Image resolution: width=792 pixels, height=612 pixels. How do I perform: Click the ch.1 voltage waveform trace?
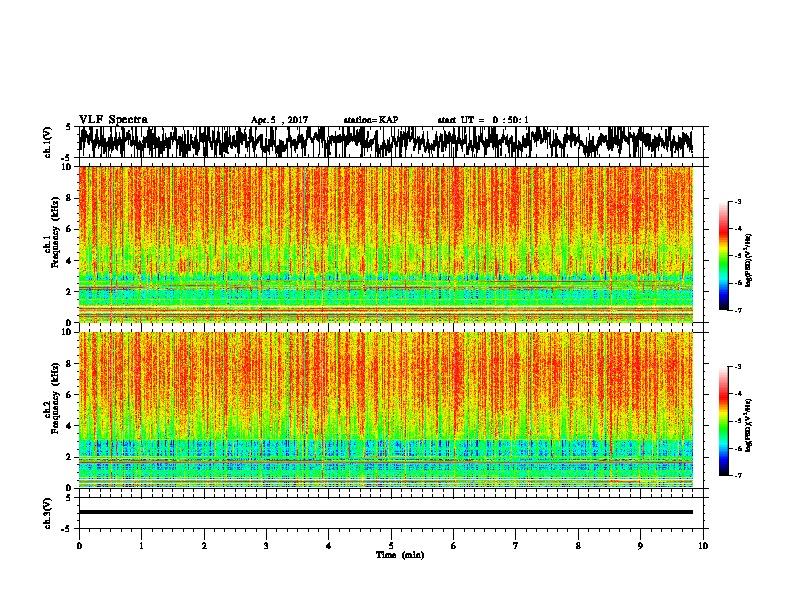tap(385, 141)
